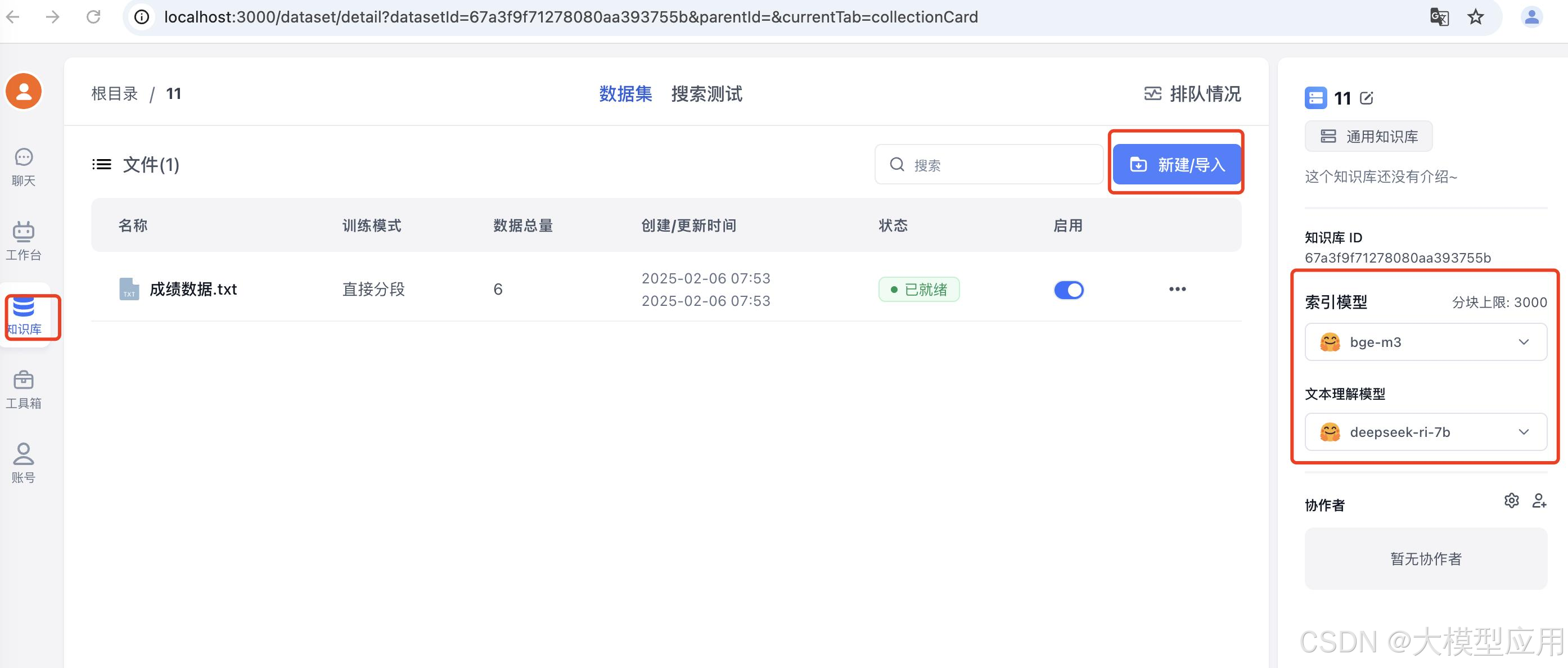
Task: Open the 聊天 panel in sidebar
Action: pyautogui.click(x=22, y=165)
